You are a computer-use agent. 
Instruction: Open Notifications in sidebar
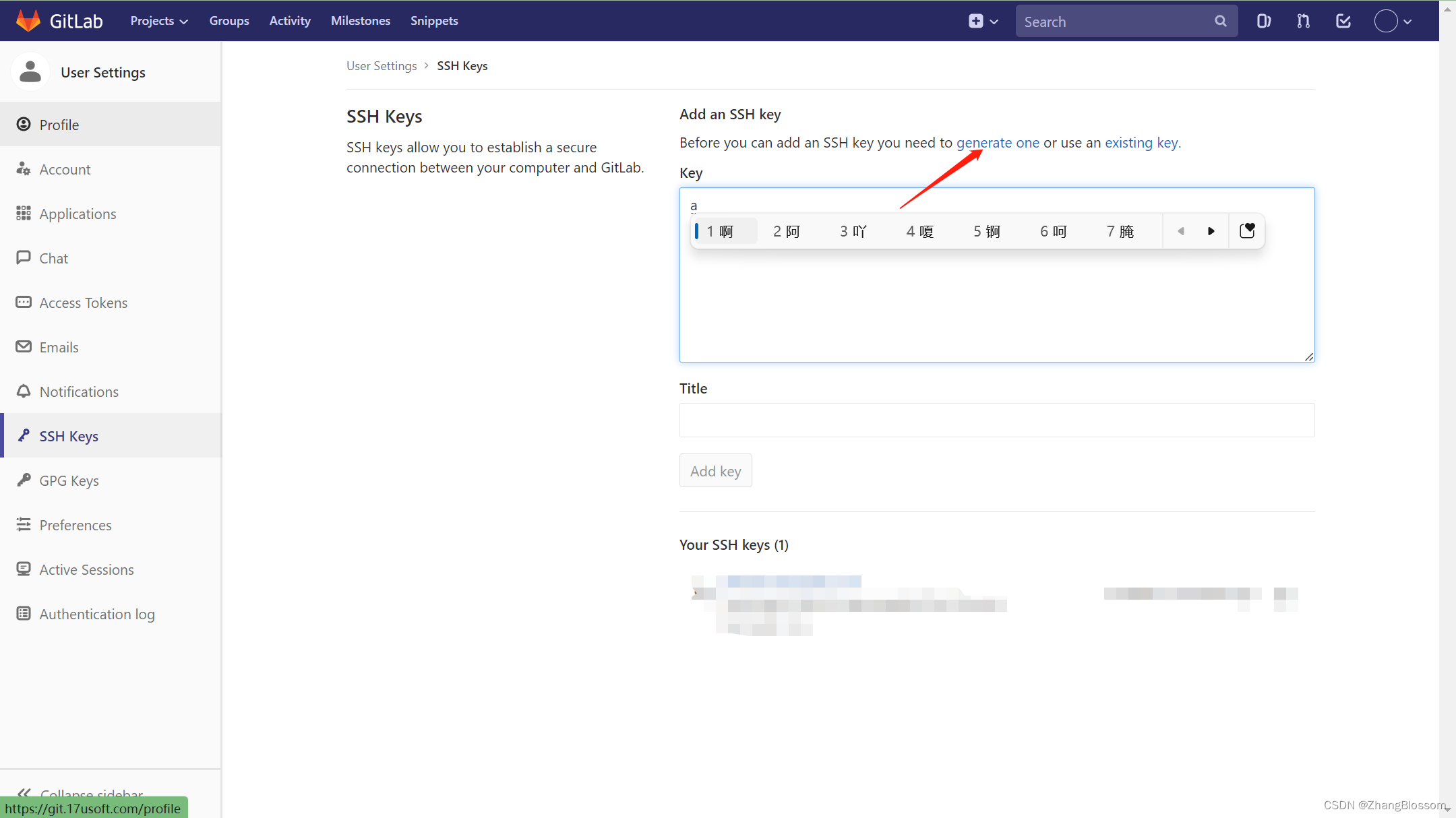[x=111, y=391]
